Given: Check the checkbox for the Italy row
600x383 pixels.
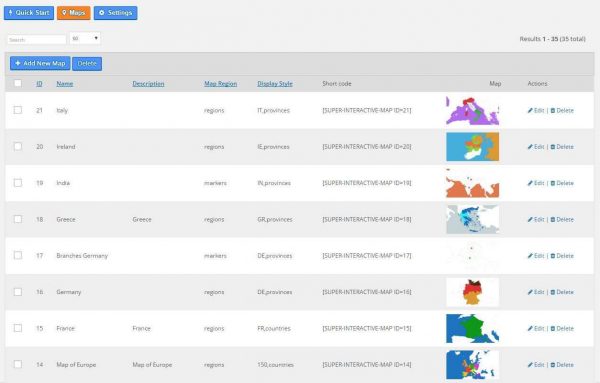Looking at the screenshot, I should click(18, 110).
